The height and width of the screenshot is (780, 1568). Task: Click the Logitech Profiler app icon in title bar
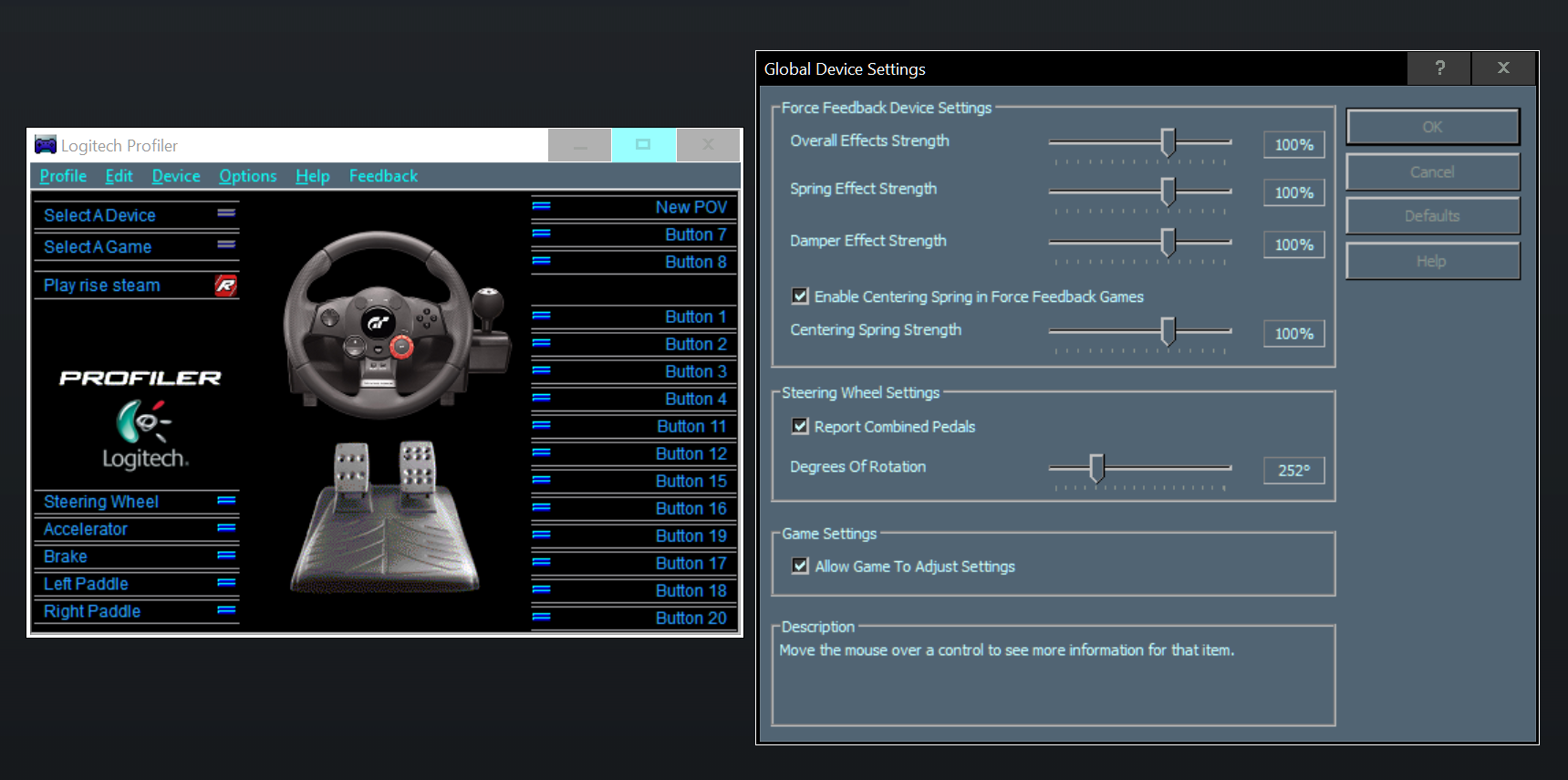click(46, 145)
